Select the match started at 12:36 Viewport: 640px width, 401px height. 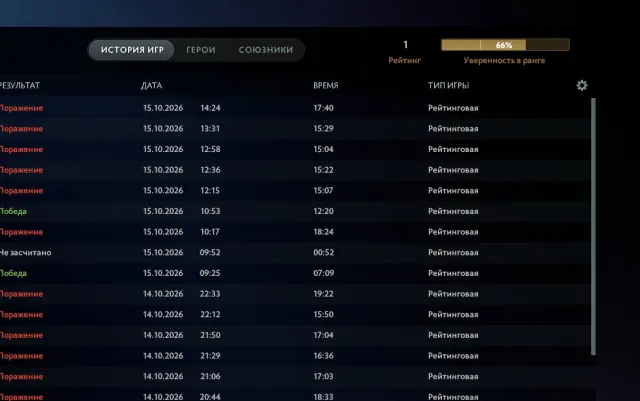(295, 170)
